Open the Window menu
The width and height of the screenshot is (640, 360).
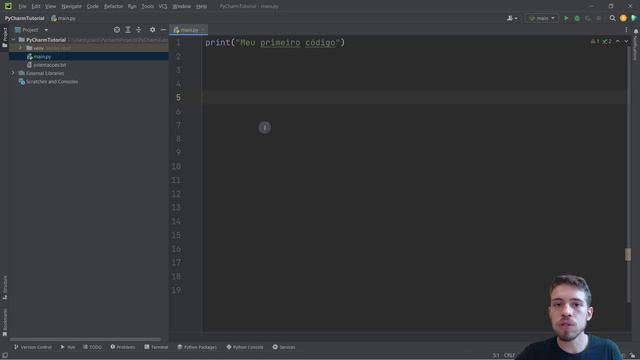[x=182, y=6]
